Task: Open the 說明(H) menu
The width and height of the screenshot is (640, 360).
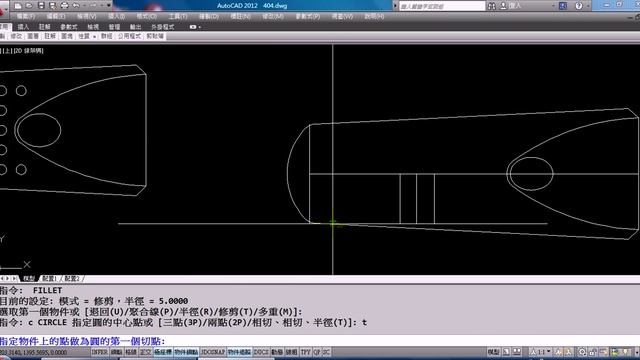Action: point(374,16)
